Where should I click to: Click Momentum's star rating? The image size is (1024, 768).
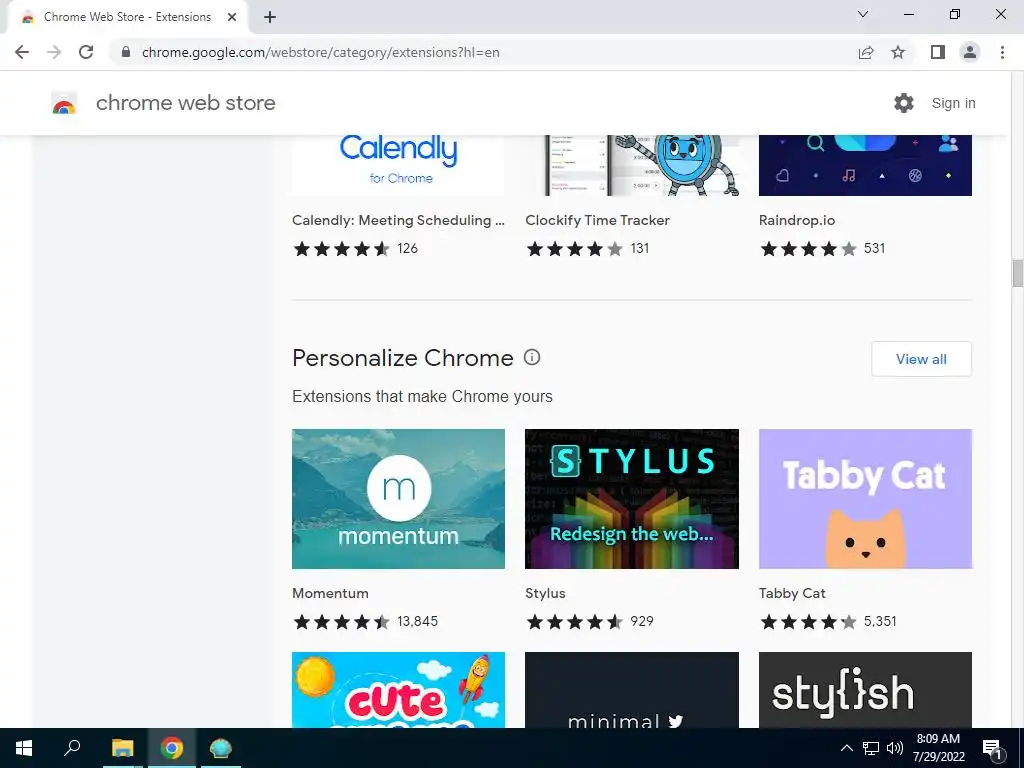[342, 621]
